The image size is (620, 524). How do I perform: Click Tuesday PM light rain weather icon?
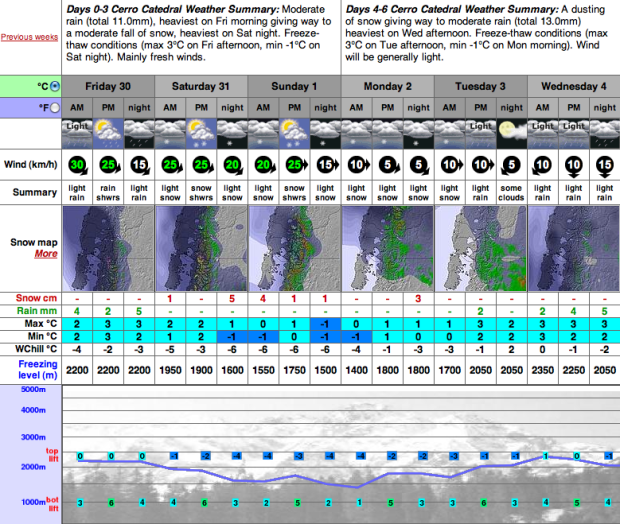tap(480, 134)
